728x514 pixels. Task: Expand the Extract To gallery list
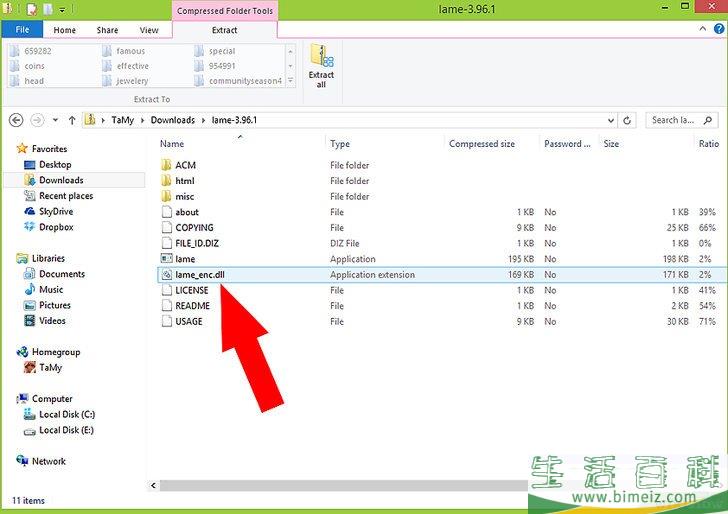290,81
